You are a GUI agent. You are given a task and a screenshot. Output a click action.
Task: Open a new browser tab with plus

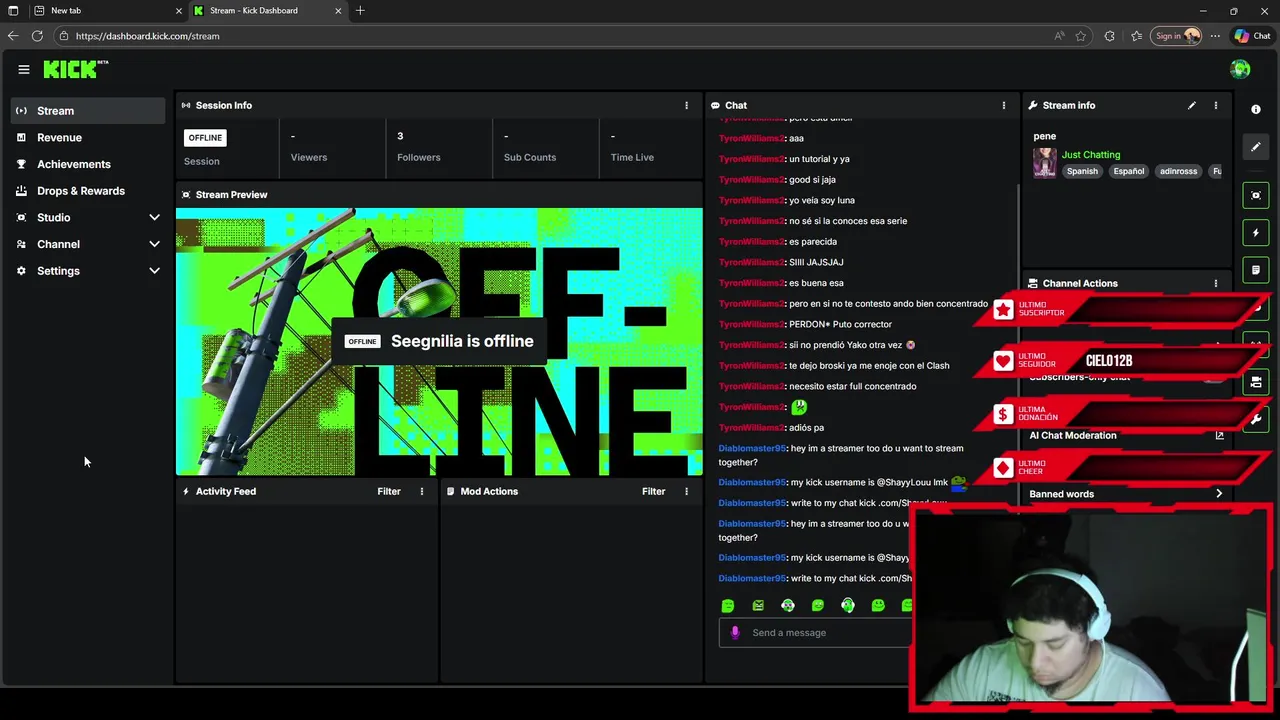[x=360, y=11]
